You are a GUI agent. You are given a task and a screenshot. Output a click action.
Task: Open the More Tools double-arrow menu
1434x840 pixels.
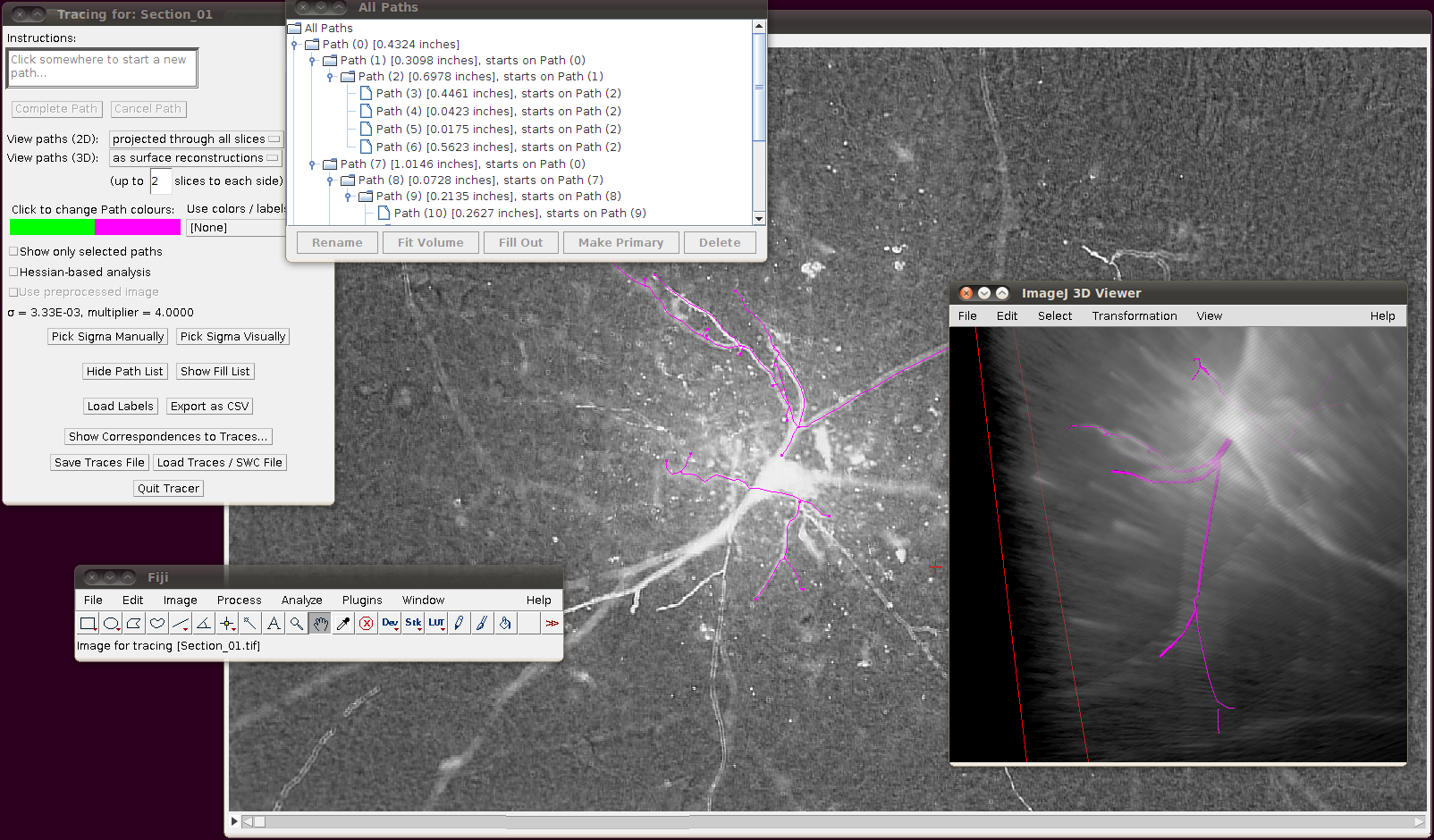point(553,624)
